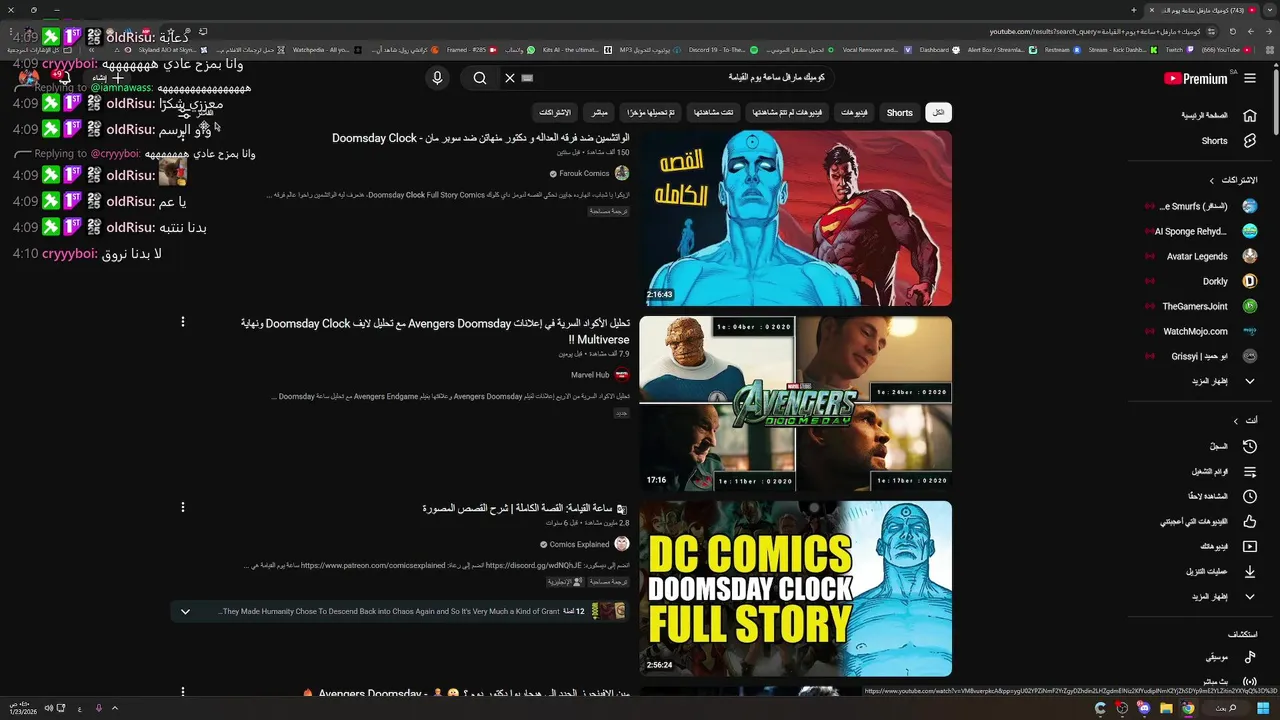Open Avatar Legends channel

[x=1200, y=256]
